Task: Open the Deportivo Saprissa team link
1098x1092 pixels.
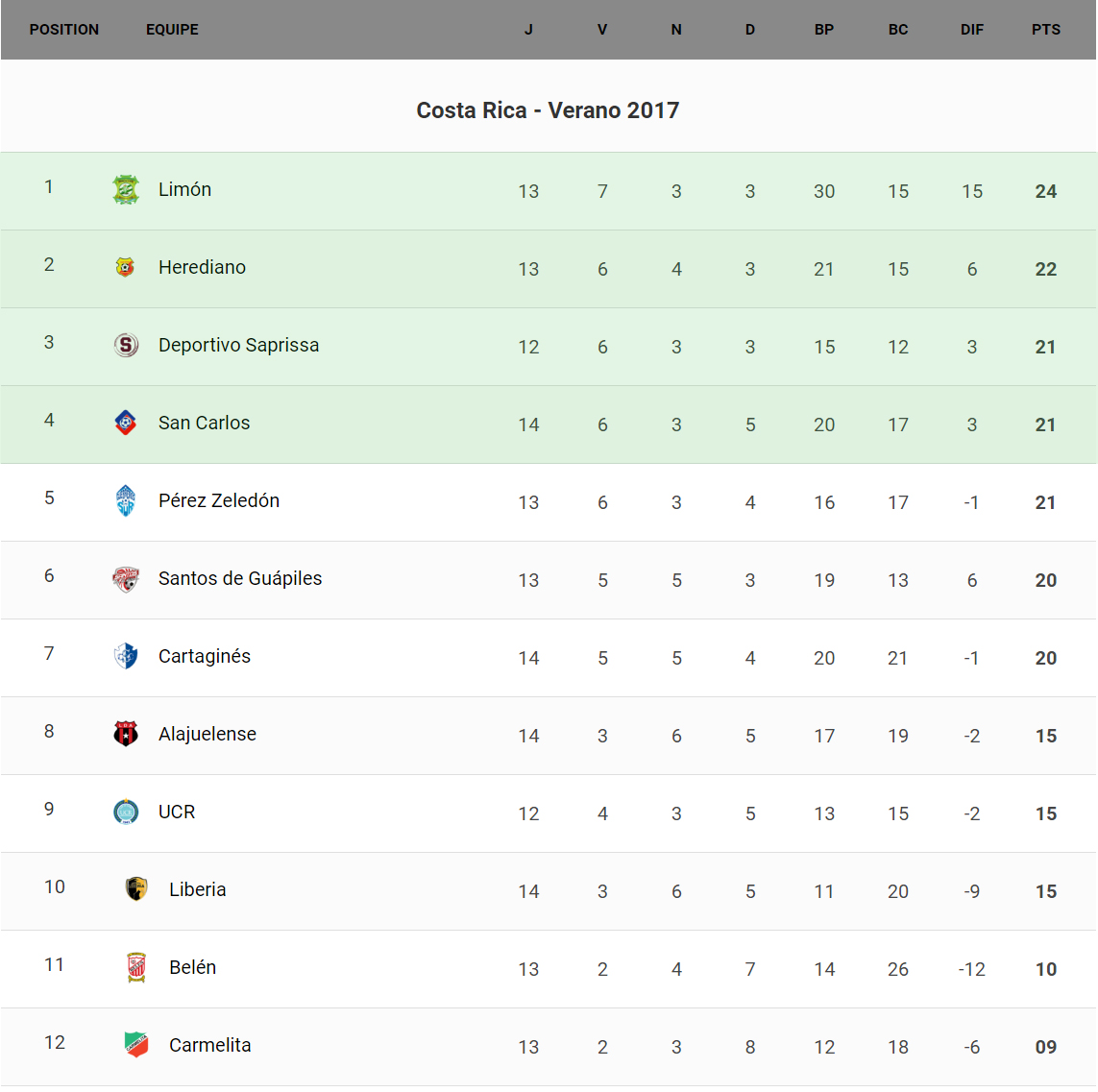Action: coord(238,346)
